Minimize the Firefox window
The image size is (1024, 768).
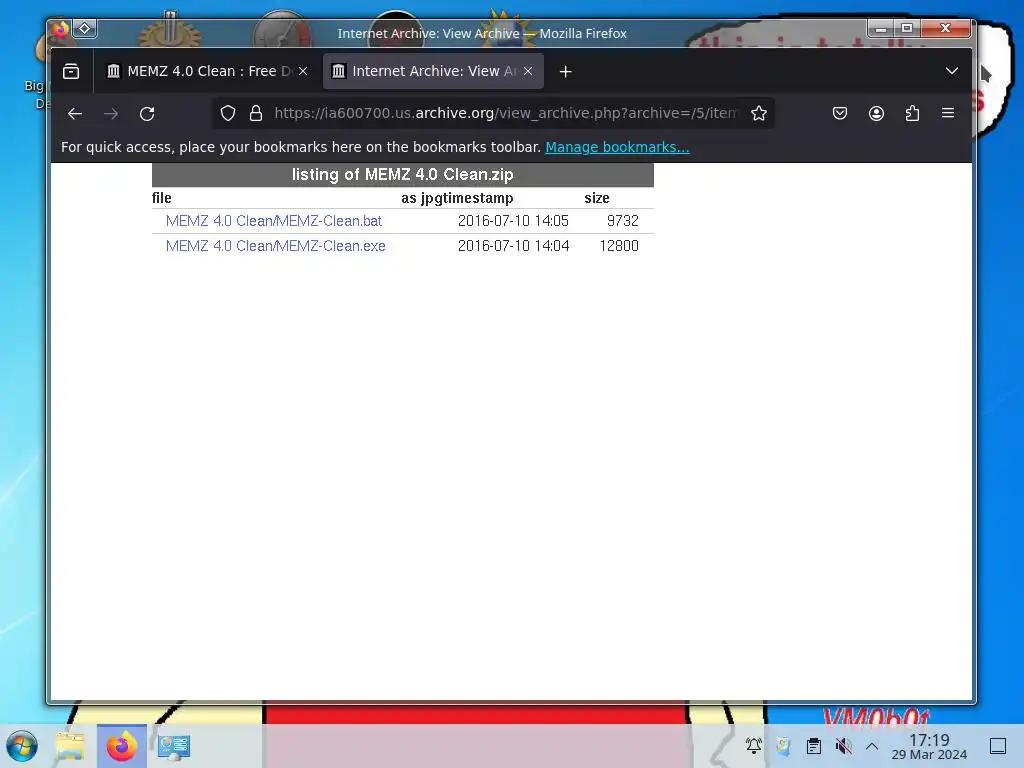pyautogui.click(x=881, y=28)
